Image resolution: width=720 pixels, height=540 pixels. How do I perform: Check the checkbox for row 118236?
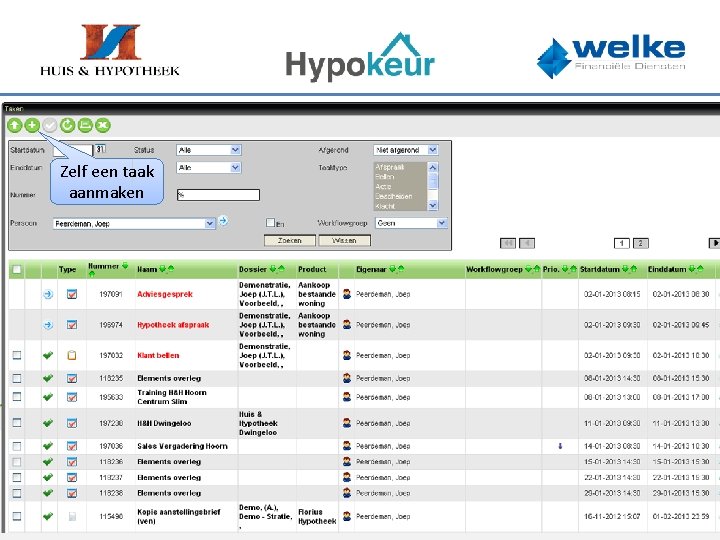point(17,461)
